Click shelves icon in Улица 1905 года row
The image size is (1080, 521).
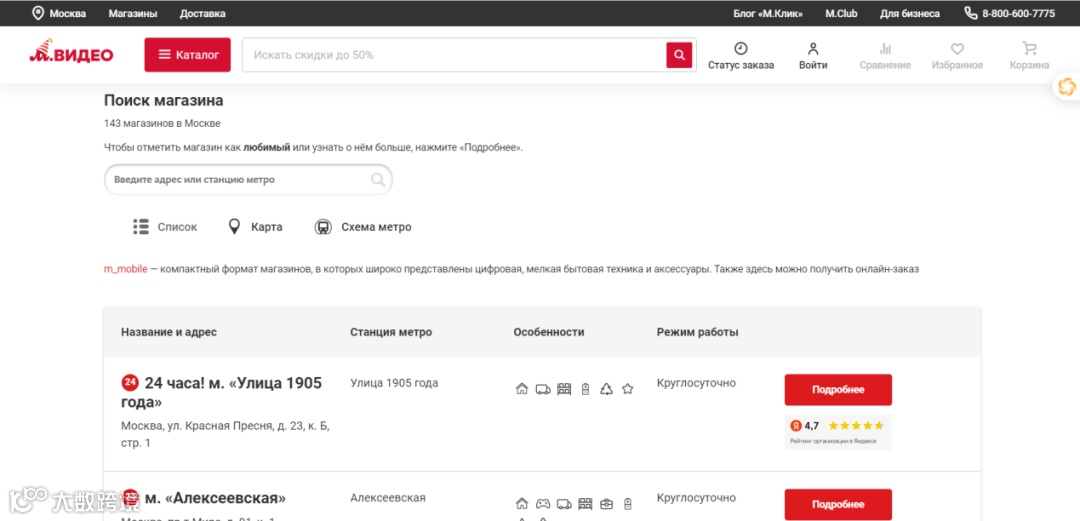coord(564,389)
